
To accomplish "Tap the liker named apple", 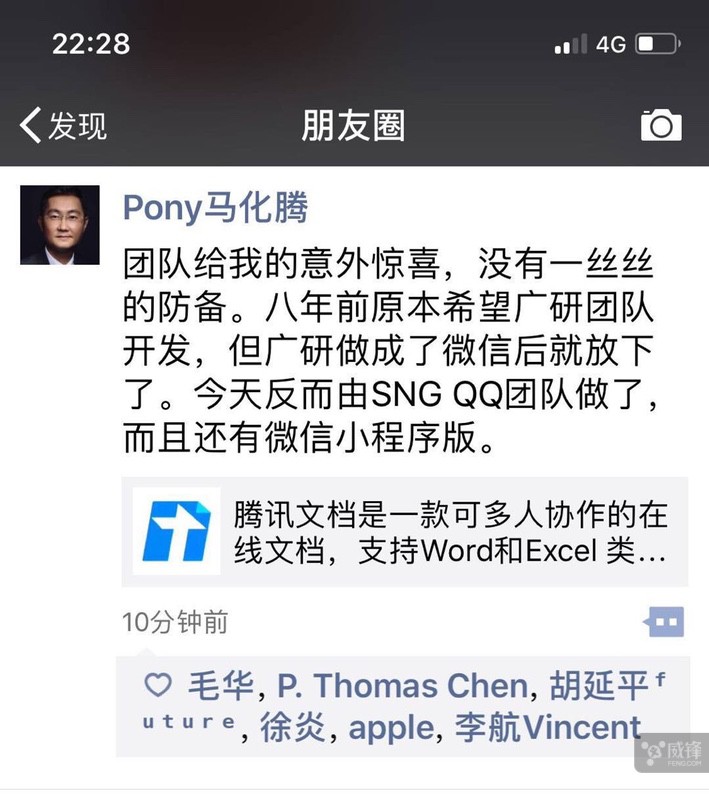I will pos(391,729).
